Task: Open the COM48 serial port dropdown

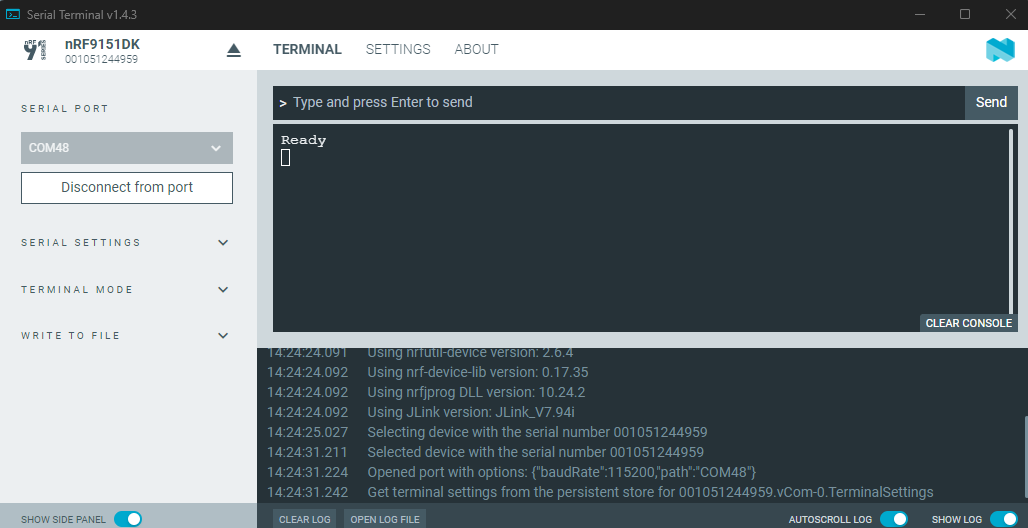Action: coord(127,148)
